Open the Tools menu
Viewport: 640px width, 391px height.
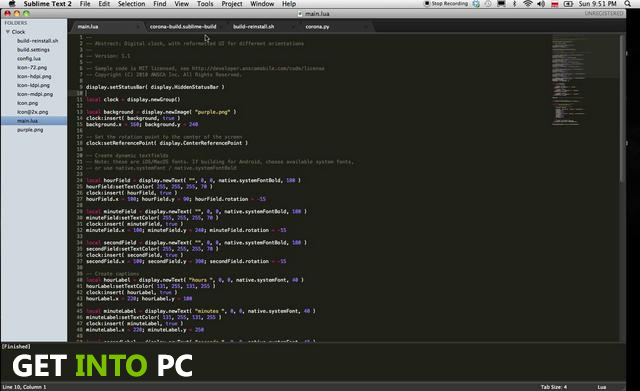click(x=205, y=4)
